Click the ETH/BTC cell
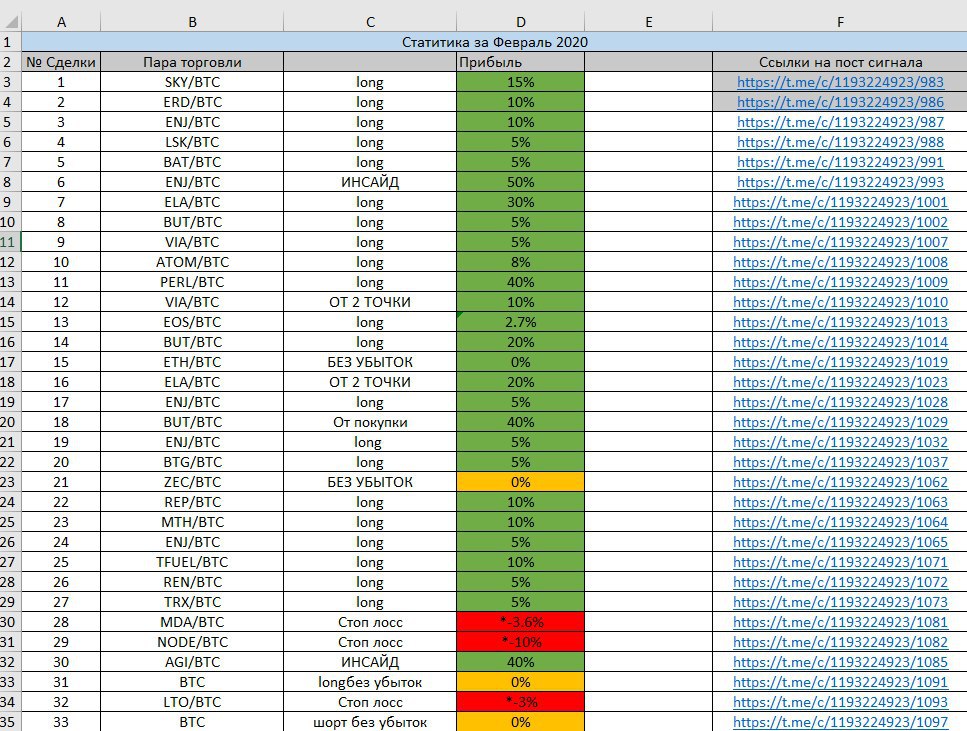This screenshot has height=731, width=967. [192, 362]
